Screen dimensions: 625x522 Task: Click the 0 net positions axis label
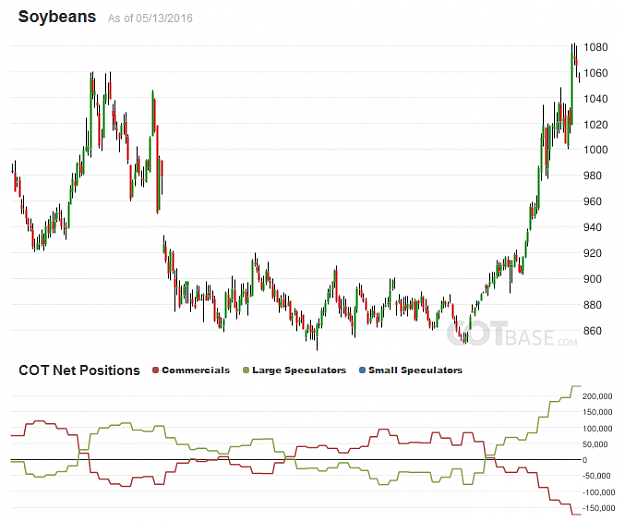[x=585, y=460]
